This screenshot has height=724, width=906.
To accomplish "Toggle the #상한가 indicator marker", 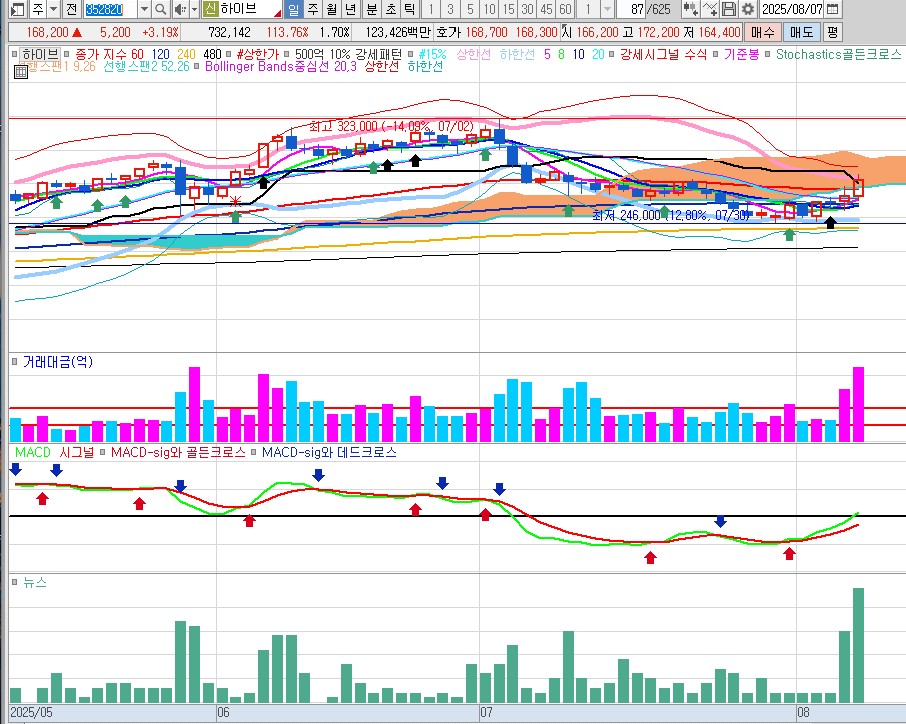I will (x=229, y=54).
